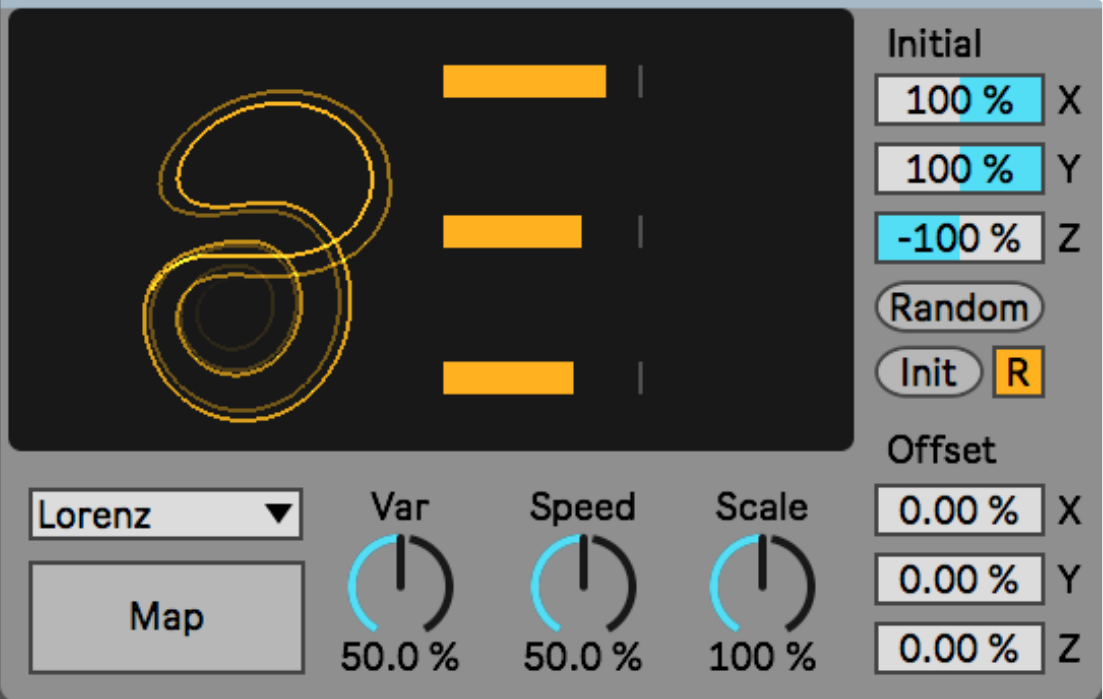Select the Offset Z value field

[959, 648]
